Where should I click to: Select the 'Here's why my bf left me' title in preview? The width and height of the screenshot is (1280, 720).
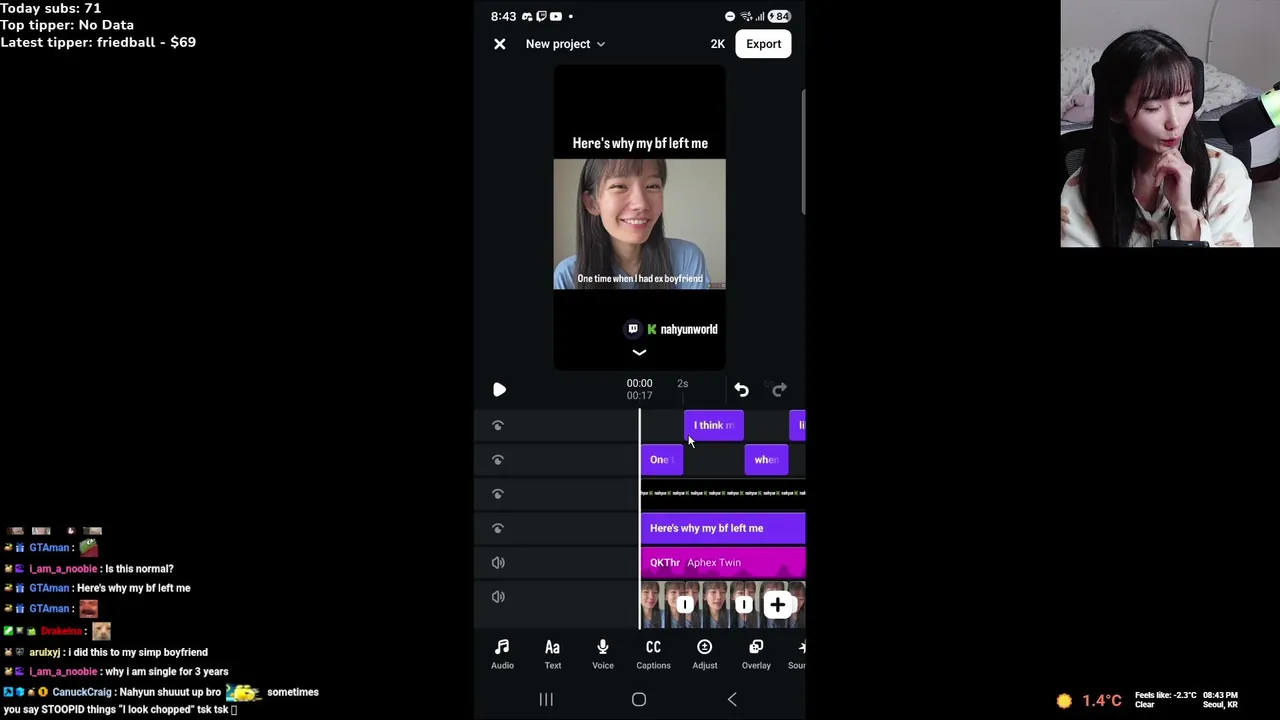point(640,143)
